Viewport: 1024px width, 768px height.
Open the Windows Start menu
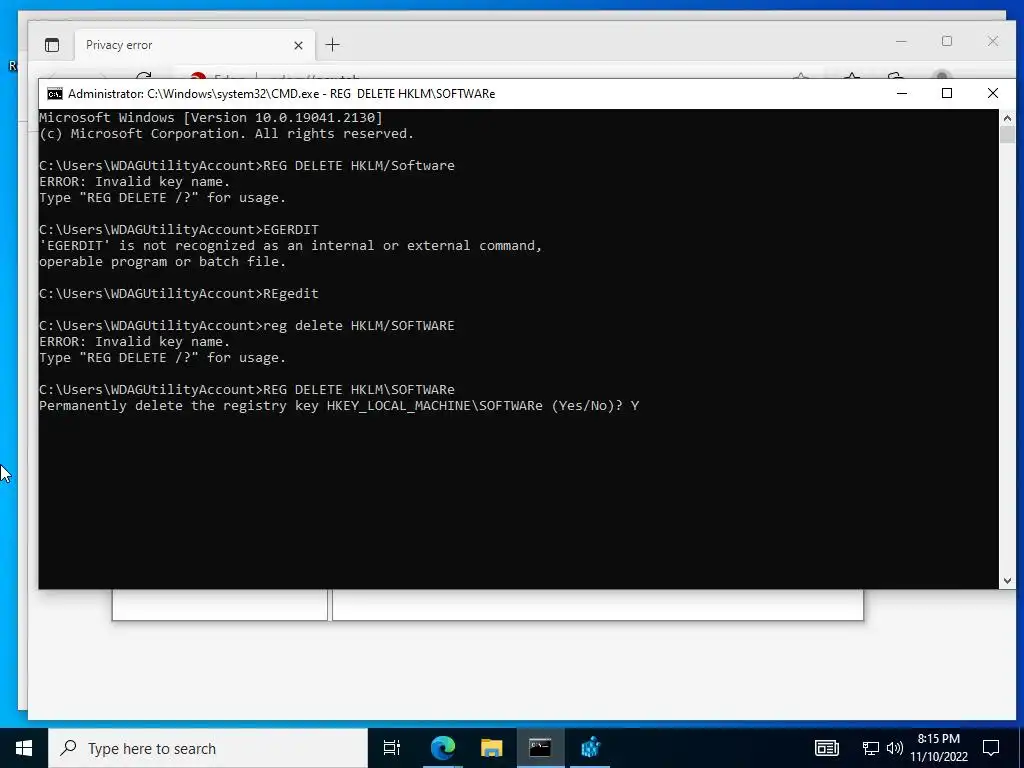(x=24, y=748)
